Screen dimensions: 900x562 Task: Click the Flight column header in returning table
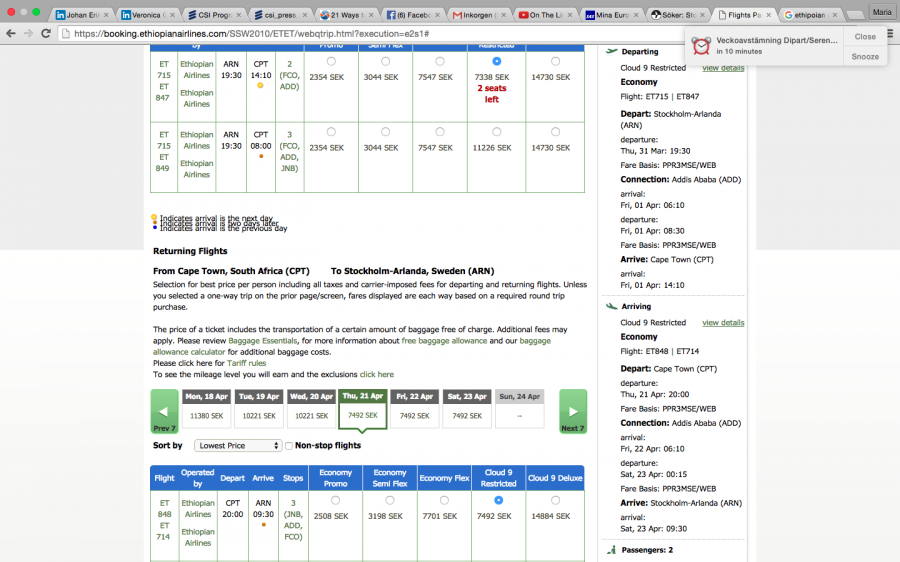click(164, 478)
